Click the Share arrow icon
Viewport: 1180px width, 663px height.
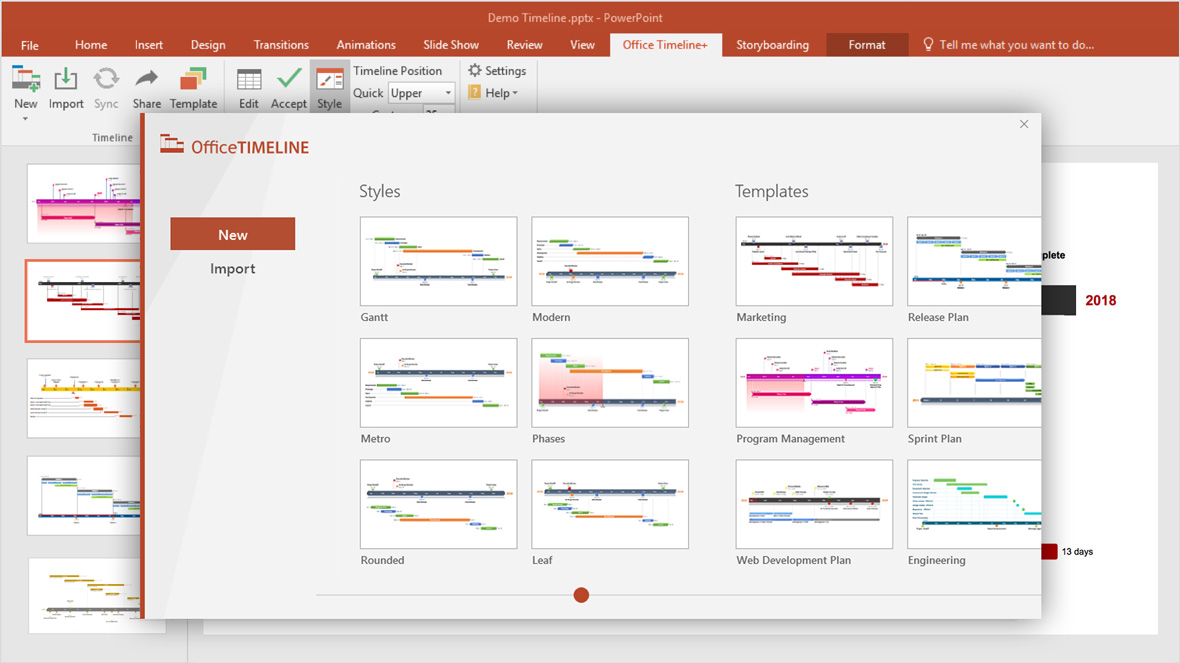click(x=146, y=78)
